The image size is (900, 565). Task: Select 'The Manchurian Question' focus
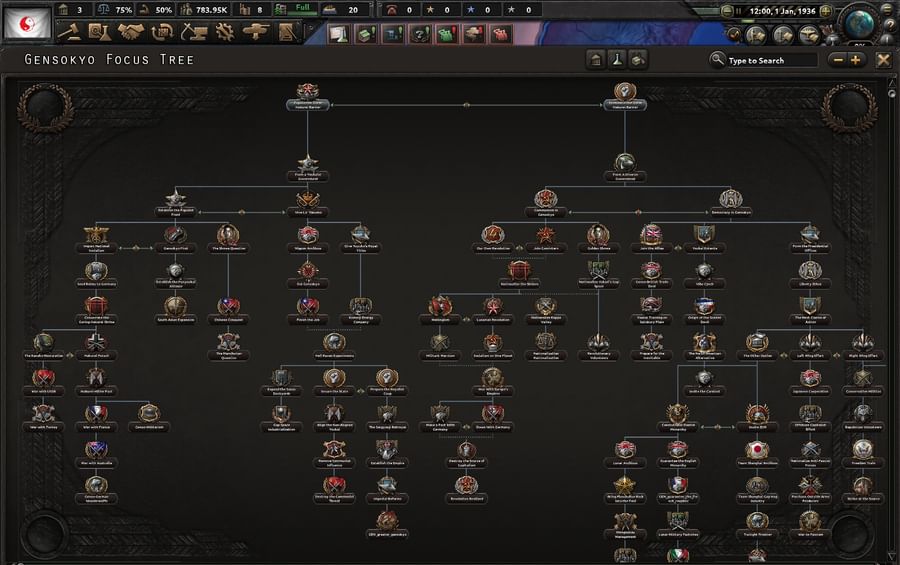coord(228,348)
